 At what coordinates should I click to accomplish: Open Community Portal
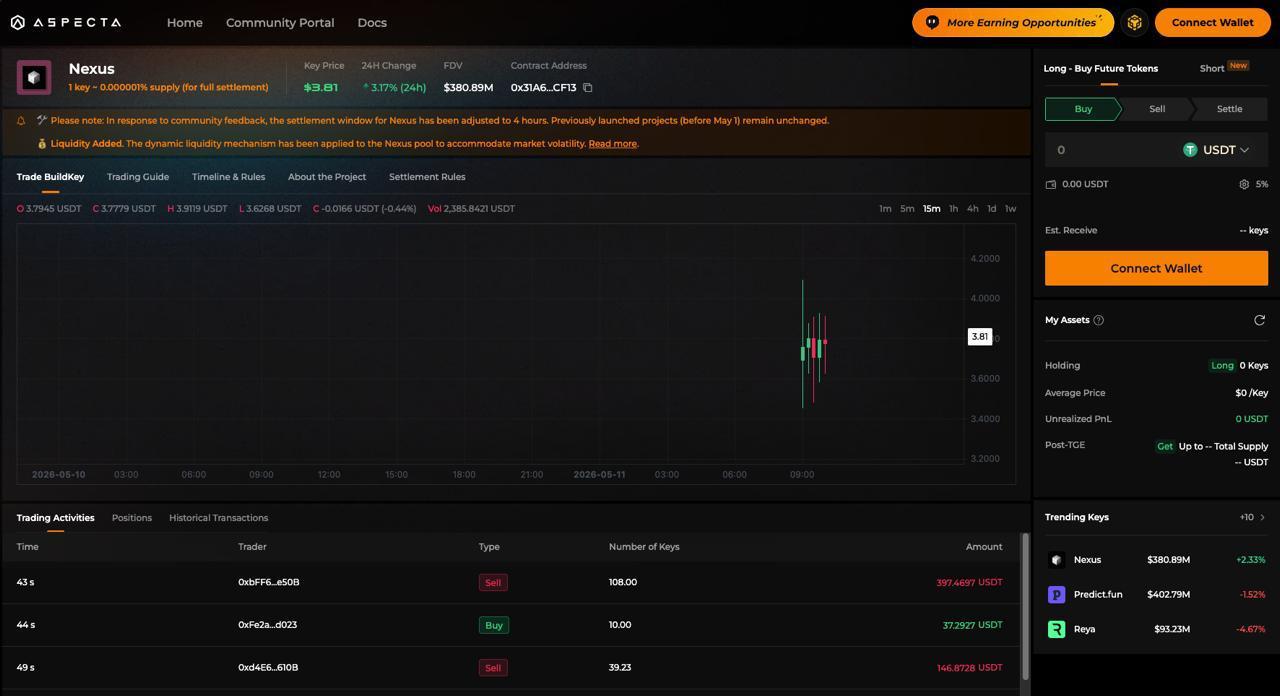point(280,22)
